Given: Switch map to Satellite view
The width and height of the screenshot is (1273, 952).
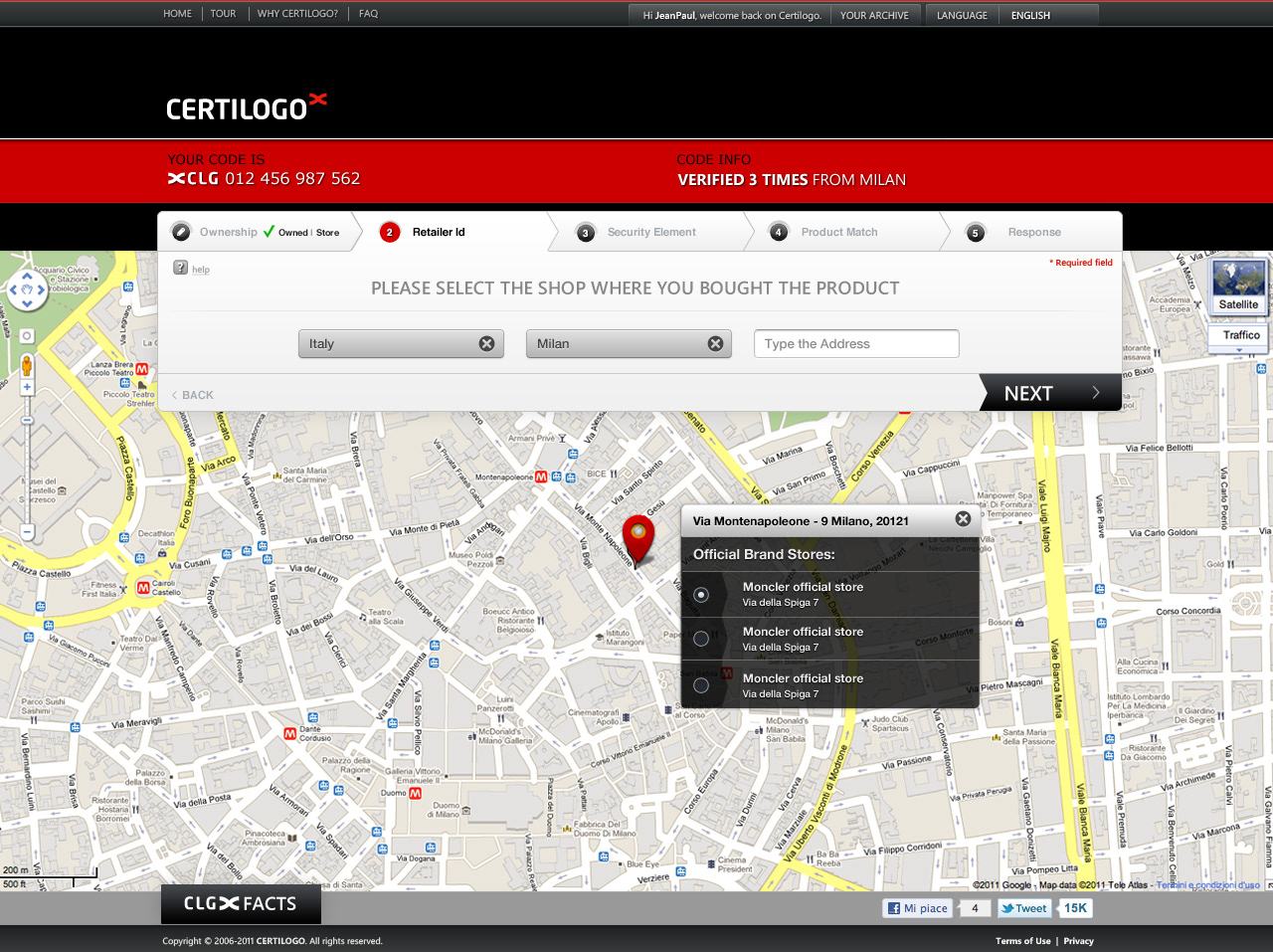Looking at the screenshot, I should 1238,286.
